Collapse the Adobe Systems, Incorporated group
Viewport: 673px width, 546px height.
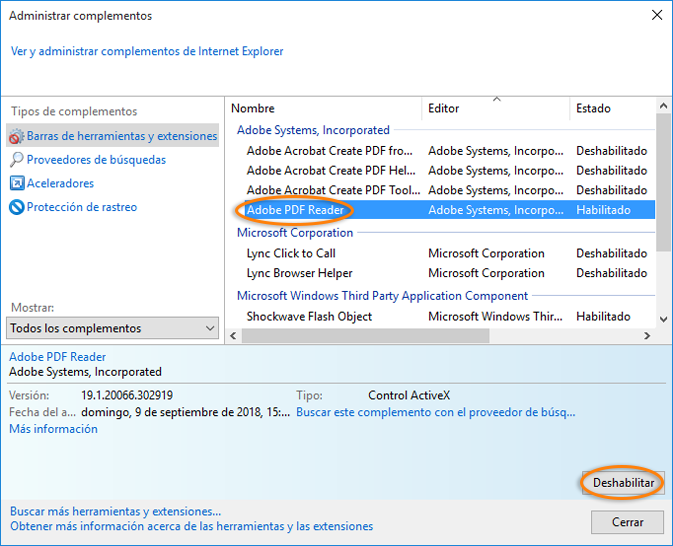313,130
